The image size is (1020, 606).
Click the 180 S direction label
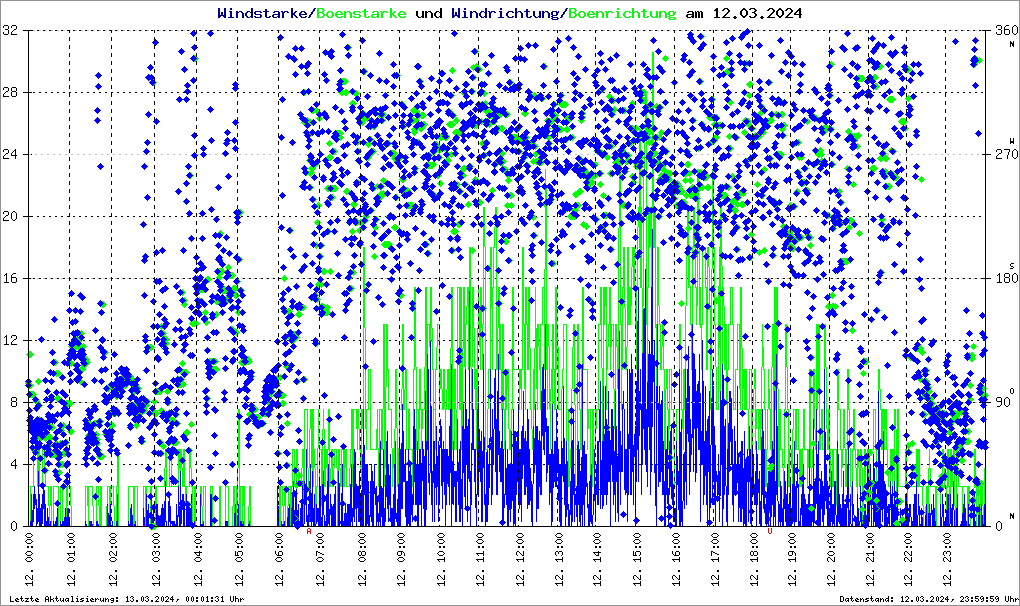pyautogui.click(x=1006, y=278)
